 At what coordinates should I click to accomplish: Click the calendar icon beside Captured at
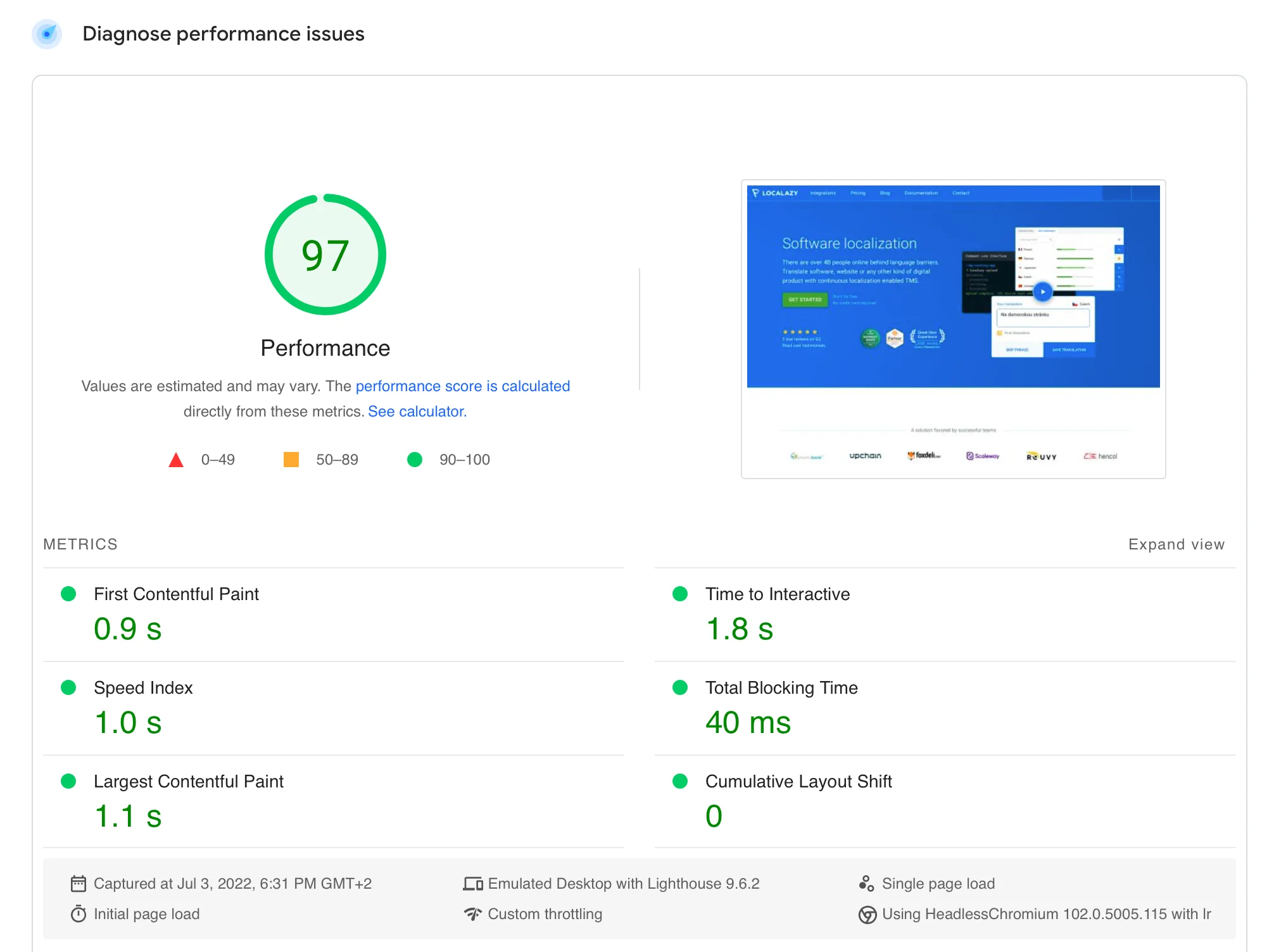(79, 884)
